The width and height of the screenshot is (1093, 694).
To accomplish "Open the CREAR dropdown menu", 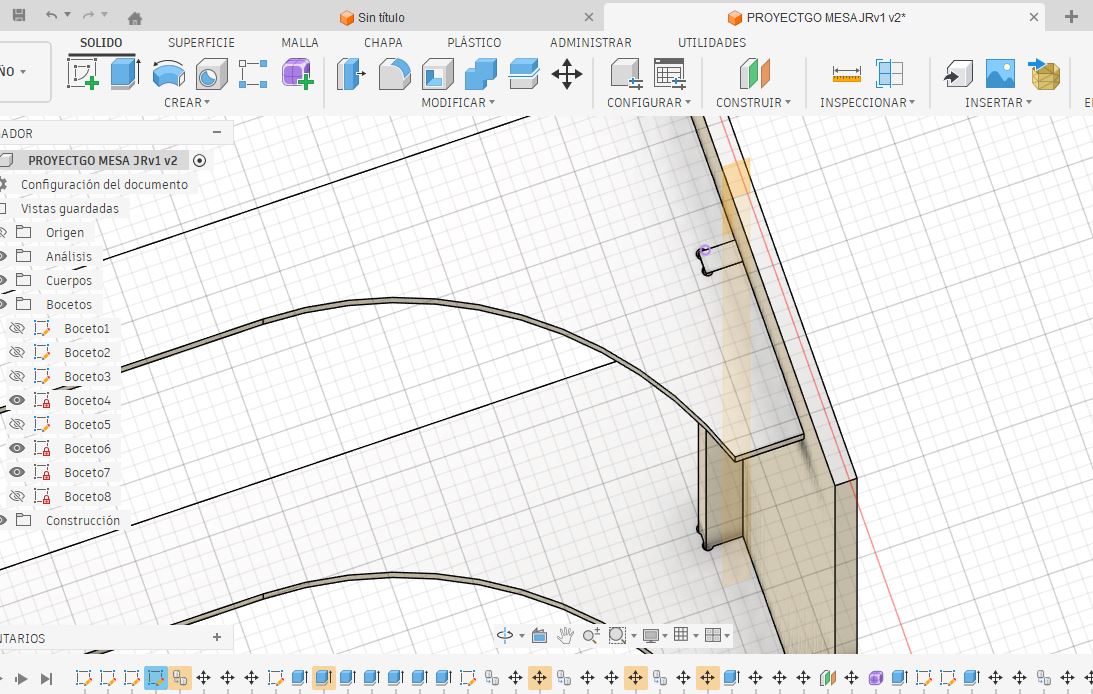I will [x=187, y=102].
